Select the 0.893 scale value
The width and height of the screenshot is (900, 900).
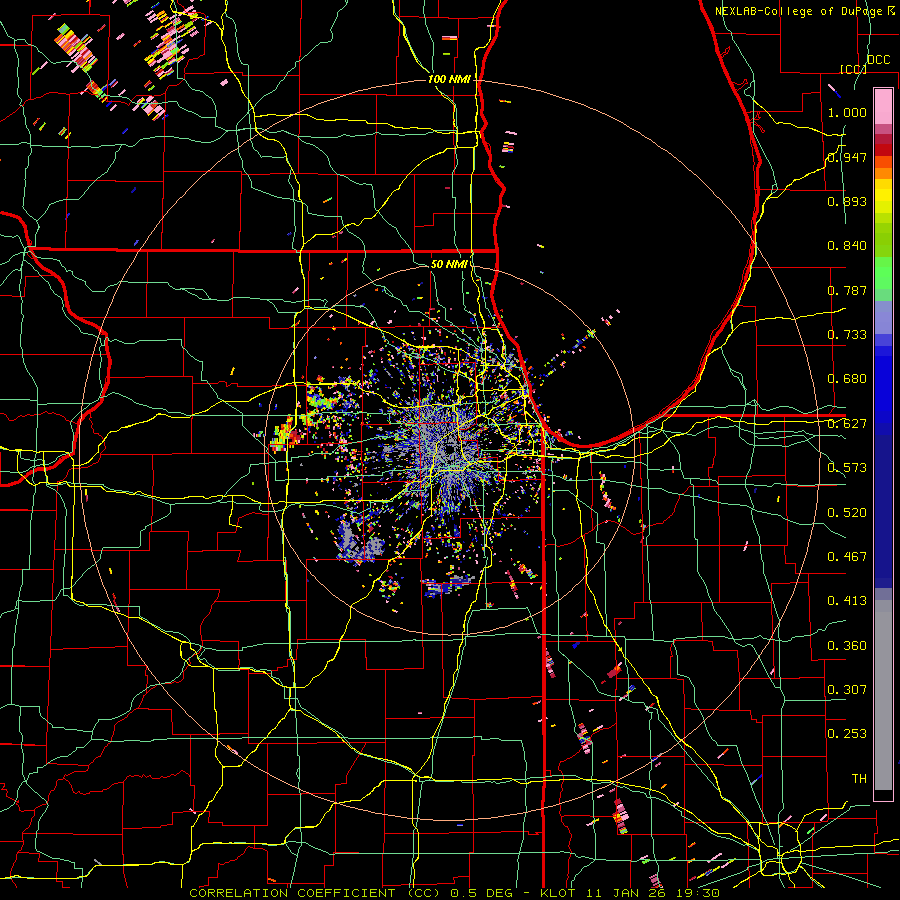pos(847,201)
